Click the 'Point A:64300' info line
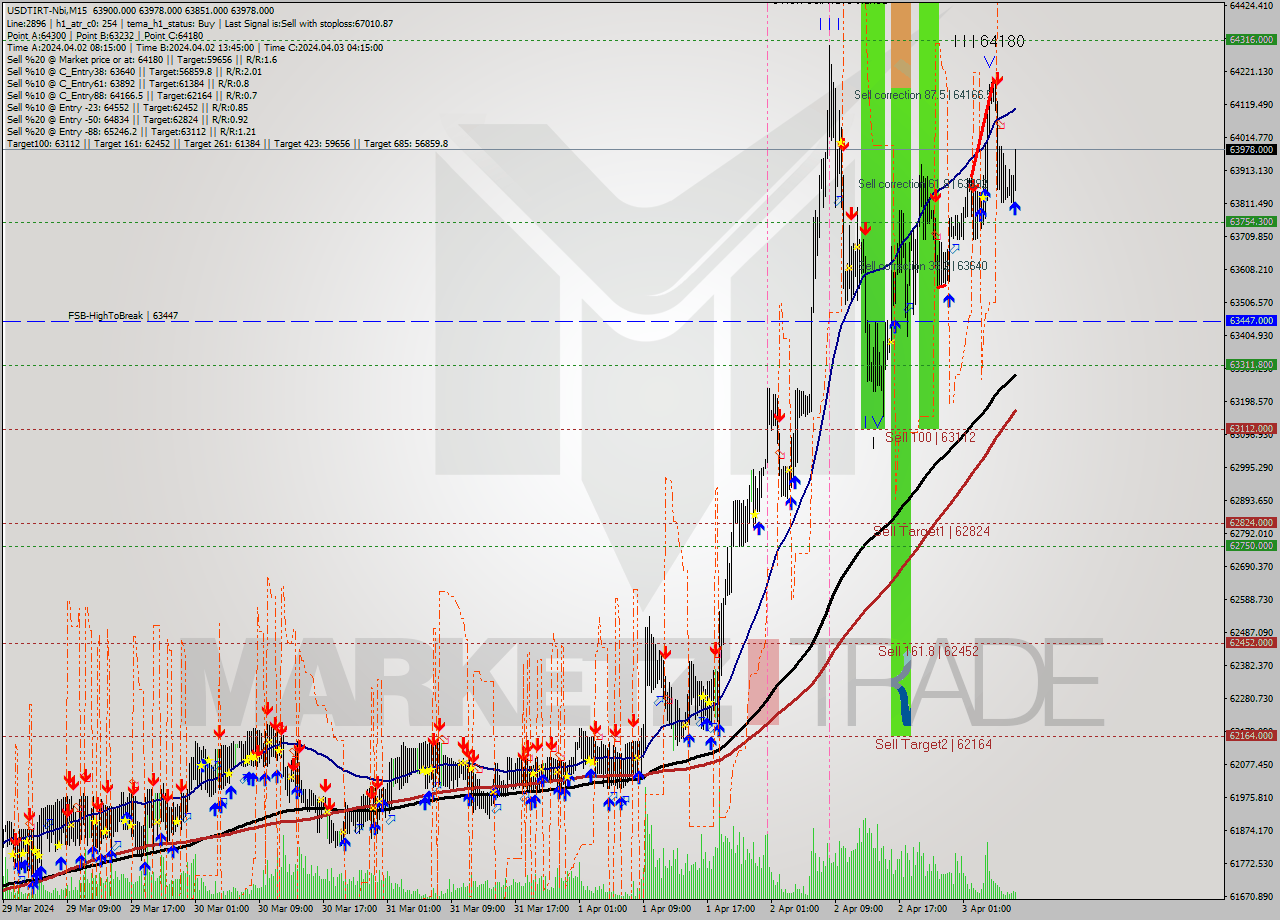This screenshot has height=920, width=1280. (x=104, y=35)
